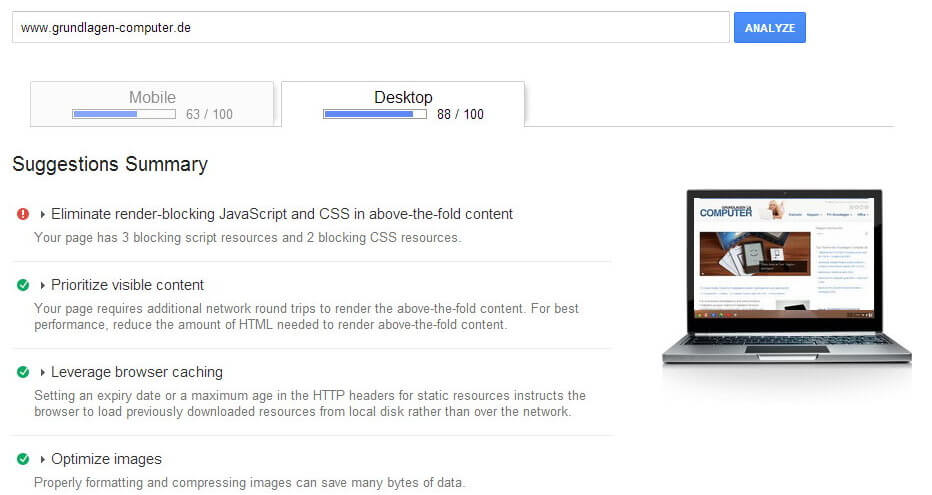Expand the Leverage browser caching arrow
This screenshot has height=495, width=932.
coord(42,372)
